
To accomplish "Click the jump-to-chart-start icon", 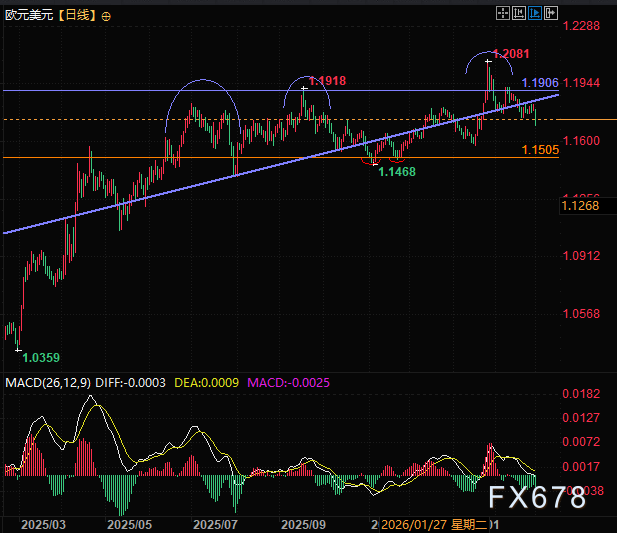I will 519,13.
